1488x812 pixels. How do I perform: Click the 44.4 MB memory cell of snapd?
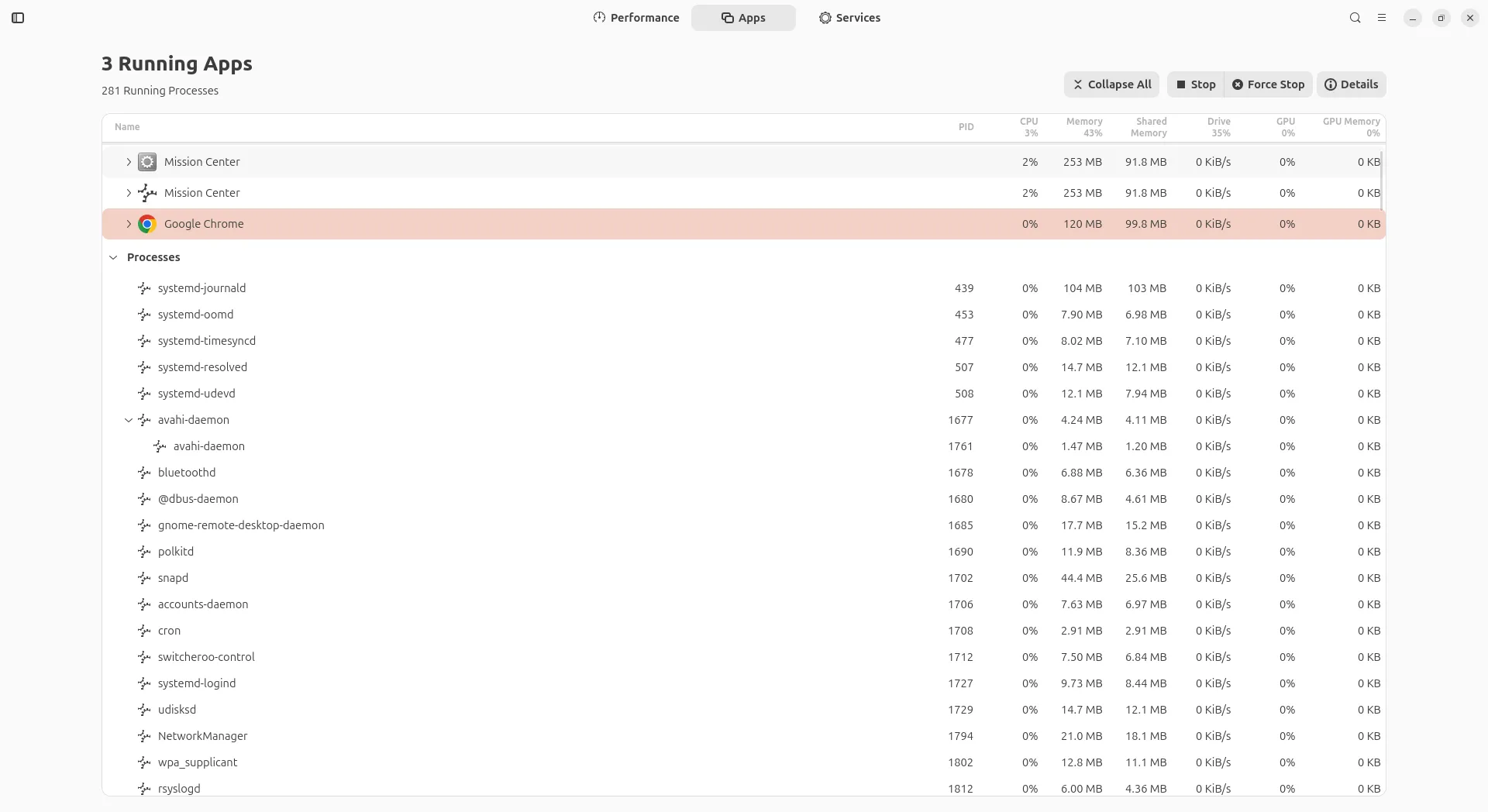(x=1081, y=578)
